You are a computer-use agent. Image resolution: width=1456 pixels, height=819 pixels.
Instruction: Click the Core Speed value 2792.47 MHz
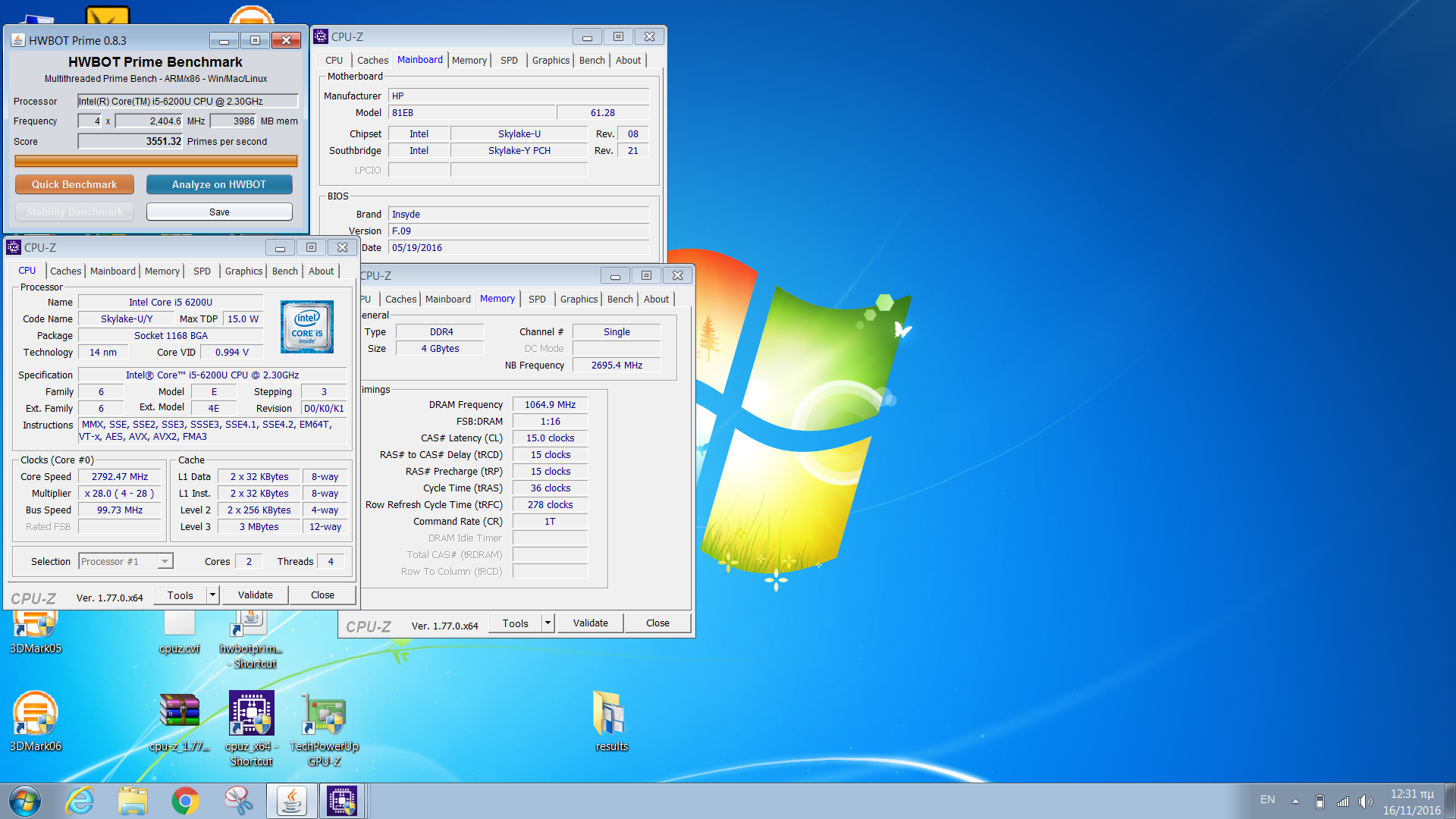pyautogui.click(x=120, y=476)
